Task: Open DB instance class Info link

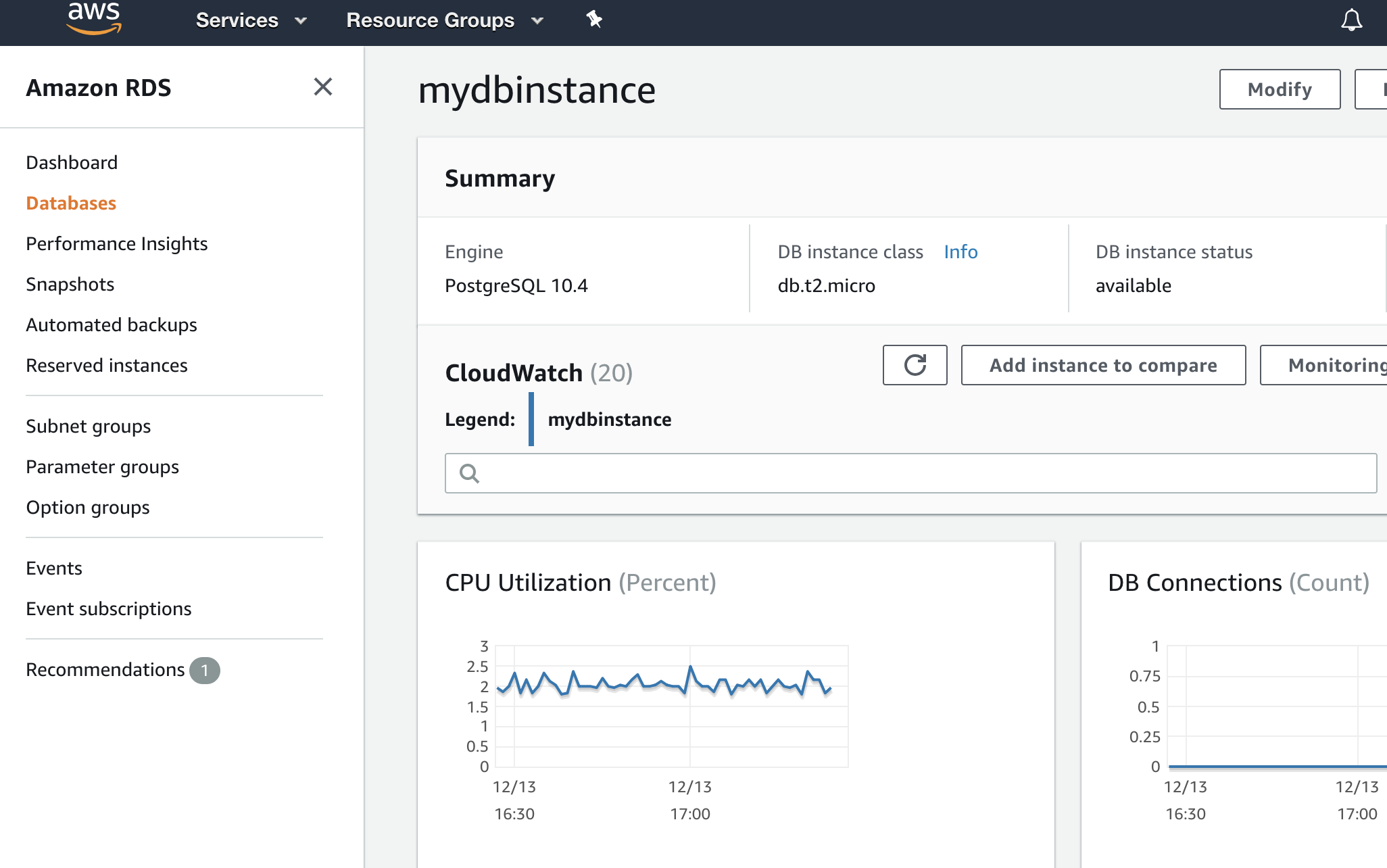Action: pyautogui.click(x=960, y=251)
